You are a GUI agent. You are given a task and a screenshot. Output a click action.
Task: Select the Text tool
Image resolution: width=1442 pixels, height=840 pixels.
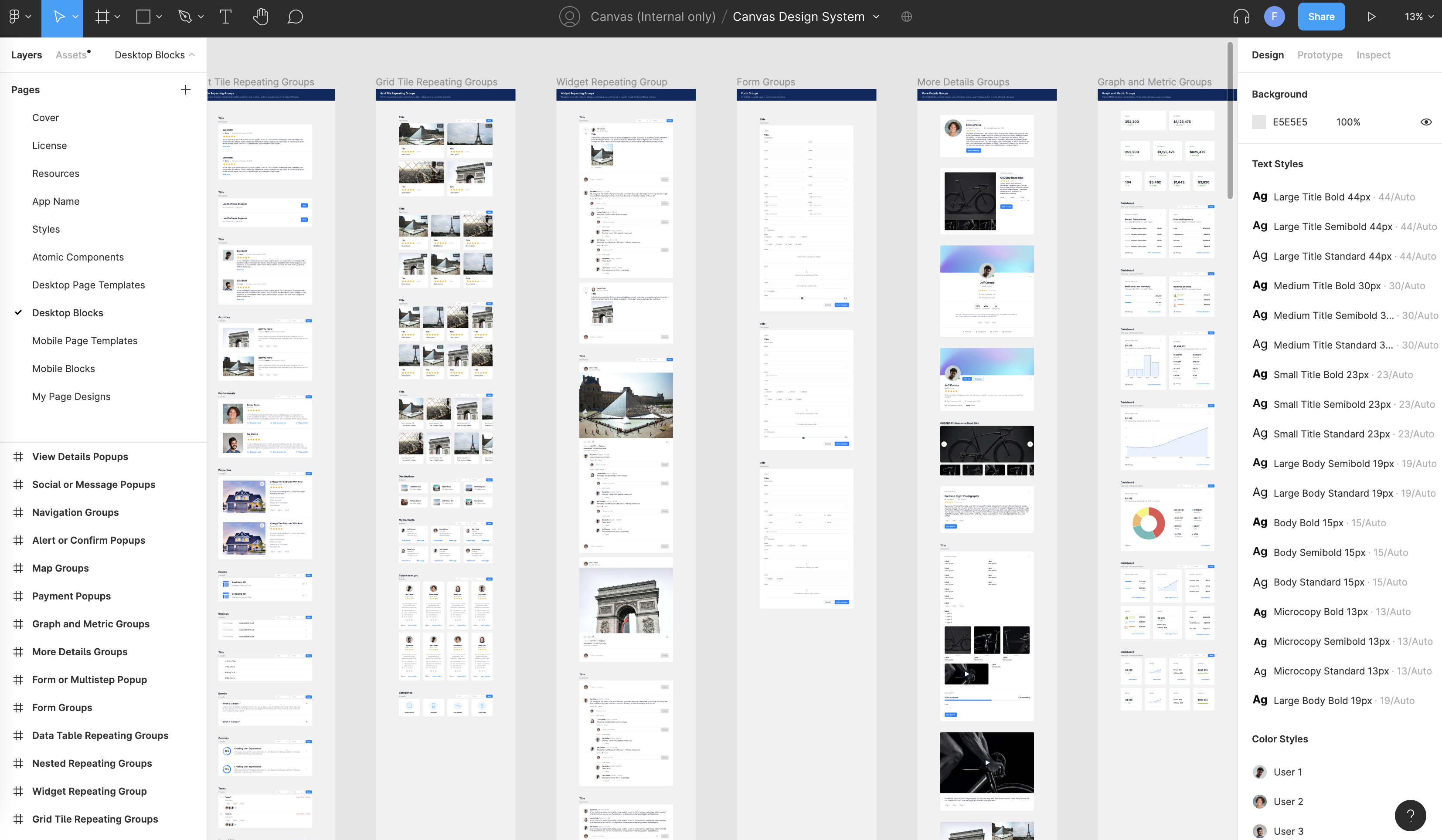225,17
